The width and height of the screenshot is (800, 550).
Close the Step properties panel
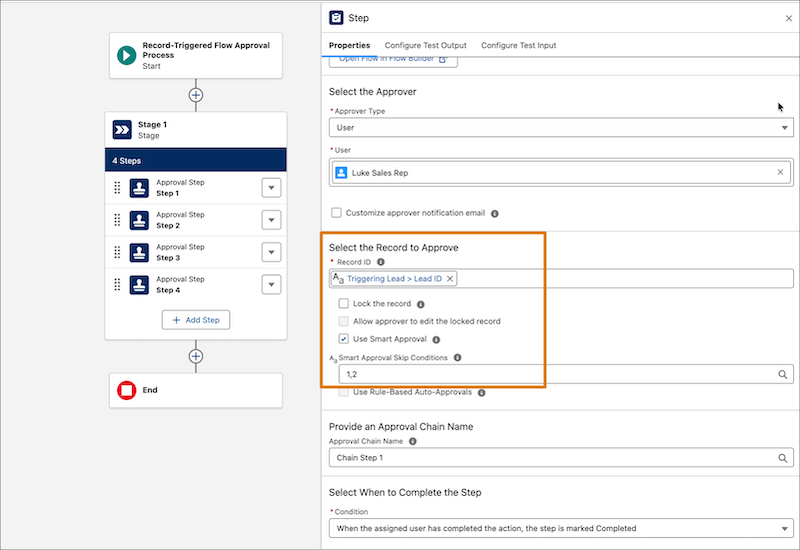tap(789, 18)
